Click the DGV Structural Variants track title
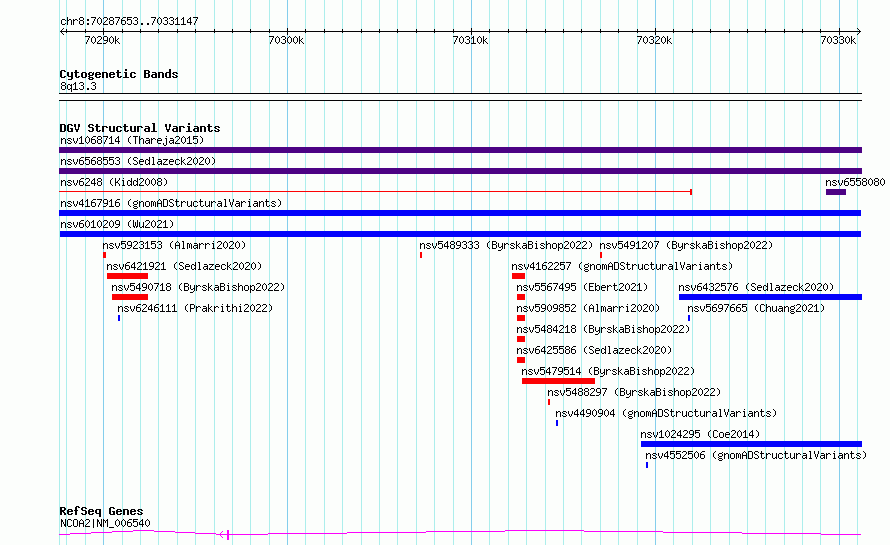The width and height of the screenshot is (890, 545). (140, 128)
